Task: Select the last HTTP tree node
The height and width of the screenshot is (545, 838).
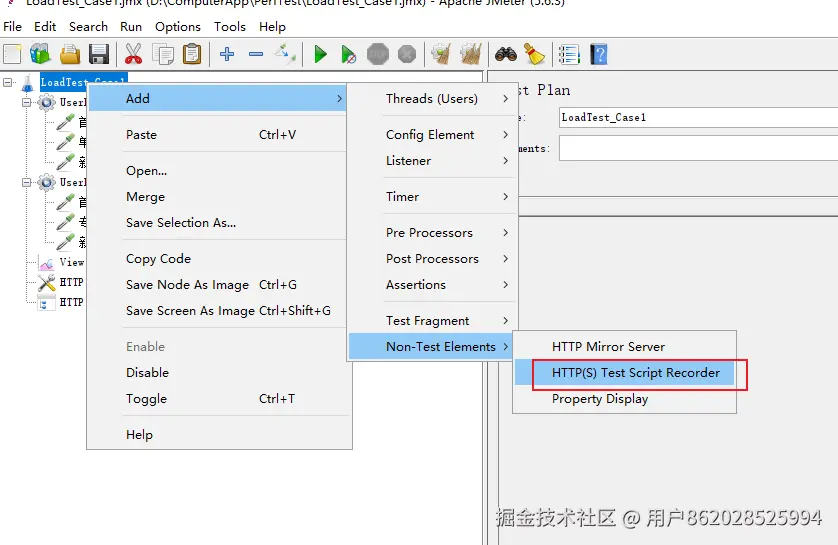Action: 46,302
